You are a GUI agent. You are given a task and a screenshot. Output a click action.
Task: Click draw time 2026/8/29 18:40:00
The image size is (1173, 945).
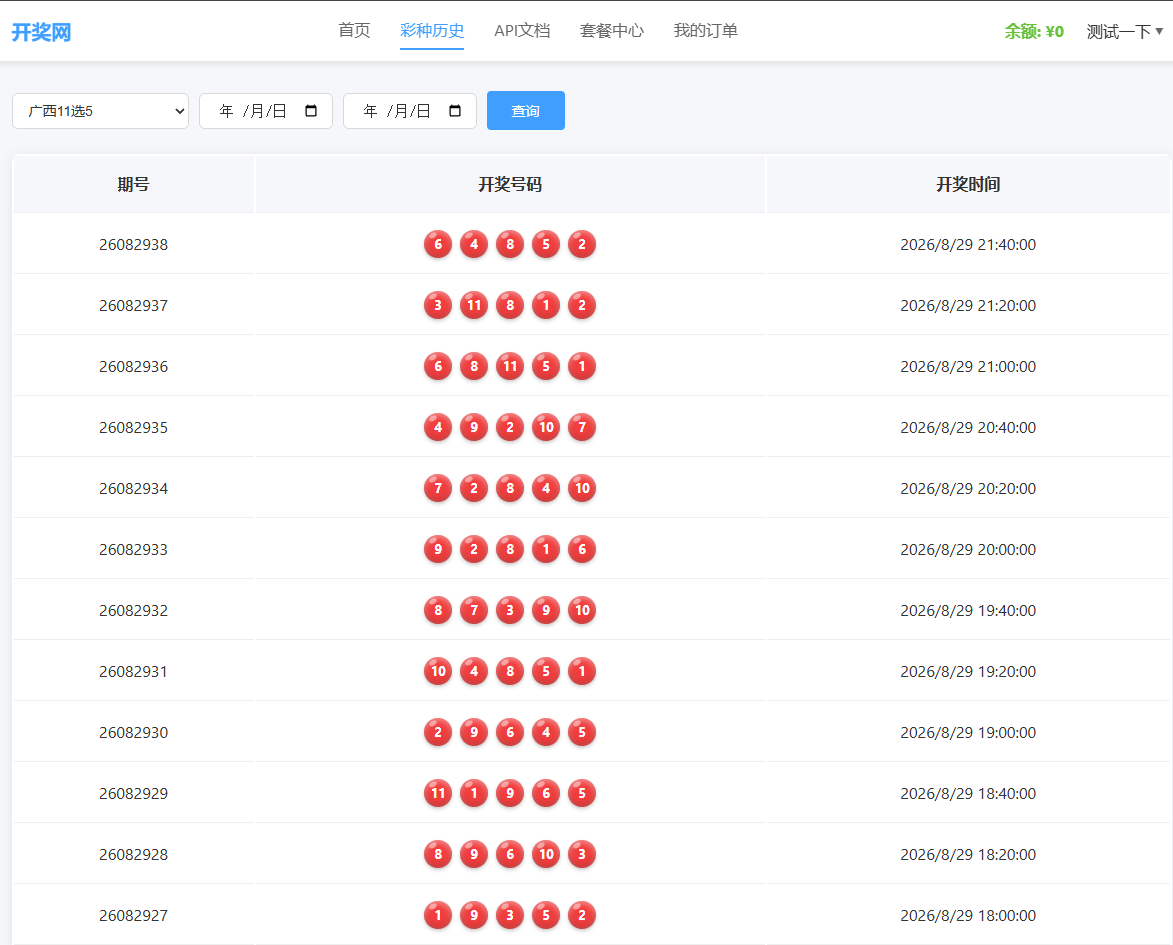coord(968,793)
